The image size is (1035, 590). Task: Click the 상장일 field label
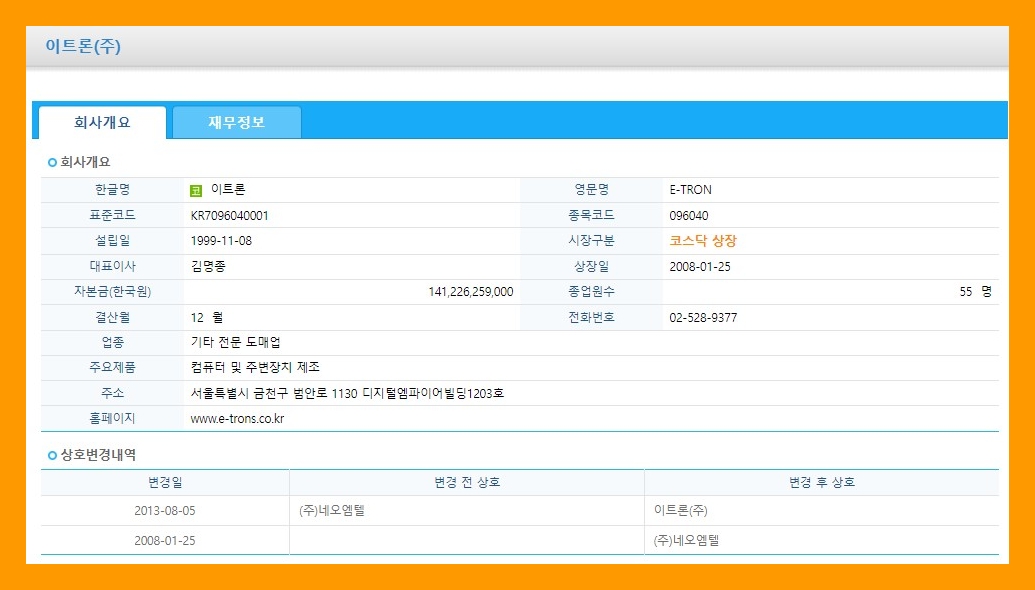[x=591, y=266]
